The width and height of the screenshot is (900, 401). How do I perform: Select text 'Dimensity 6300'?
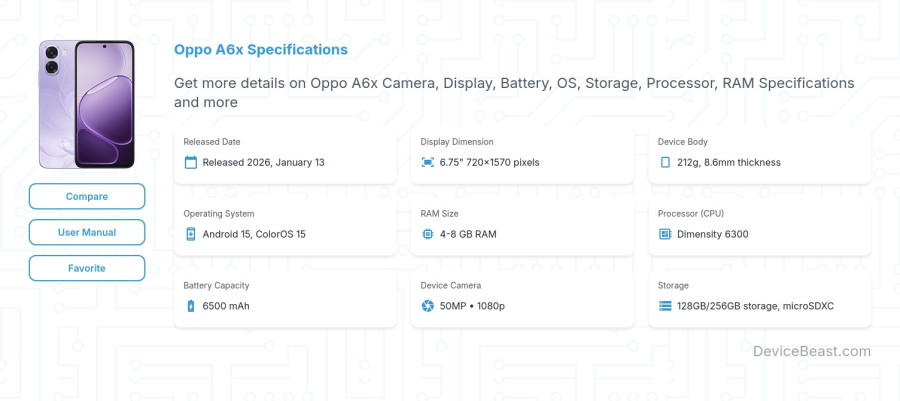pyautogui.click(x=712, y=234)
